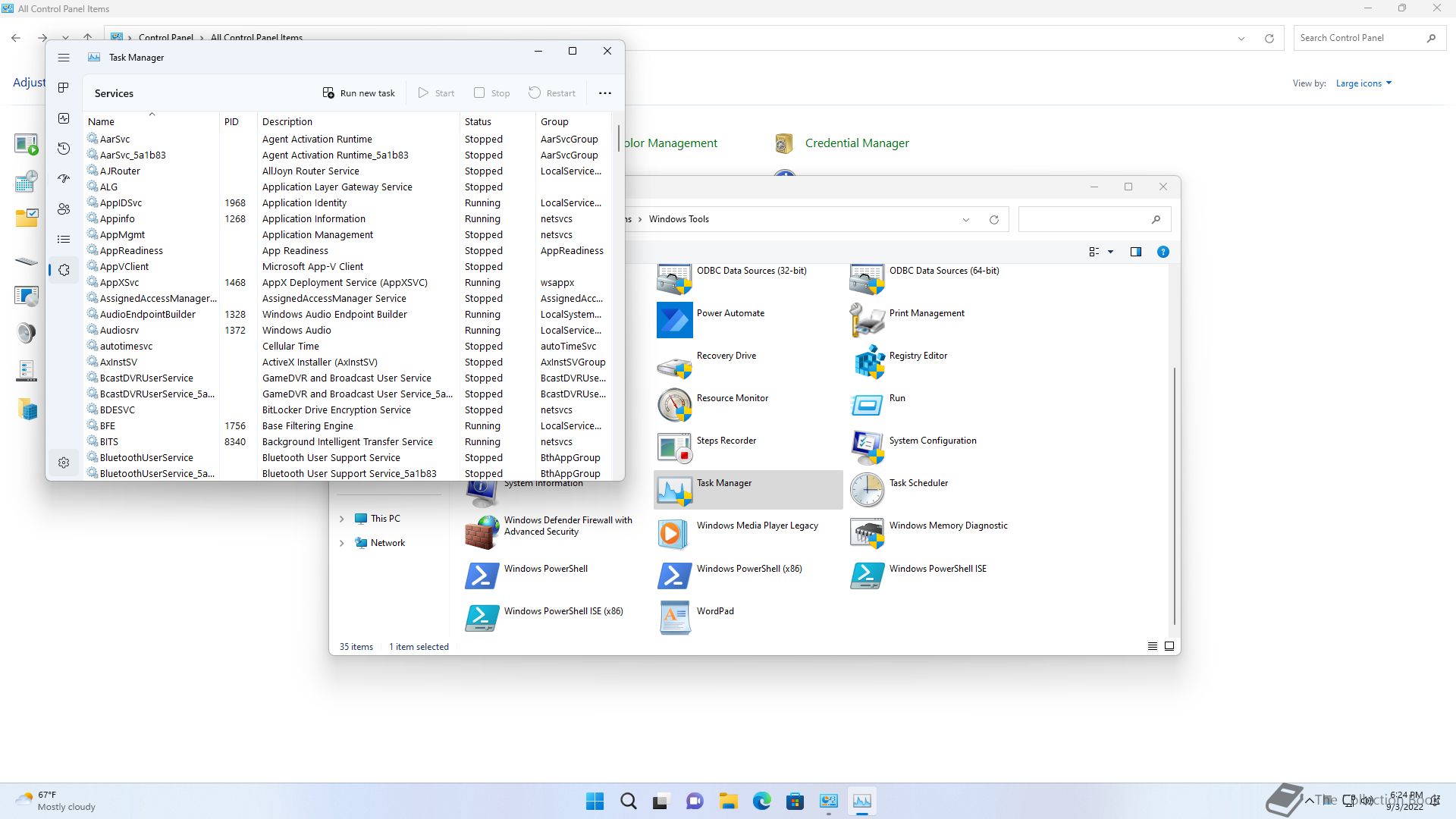Click Run new task button
1456x819 pixels.
[x=359, y=93]
